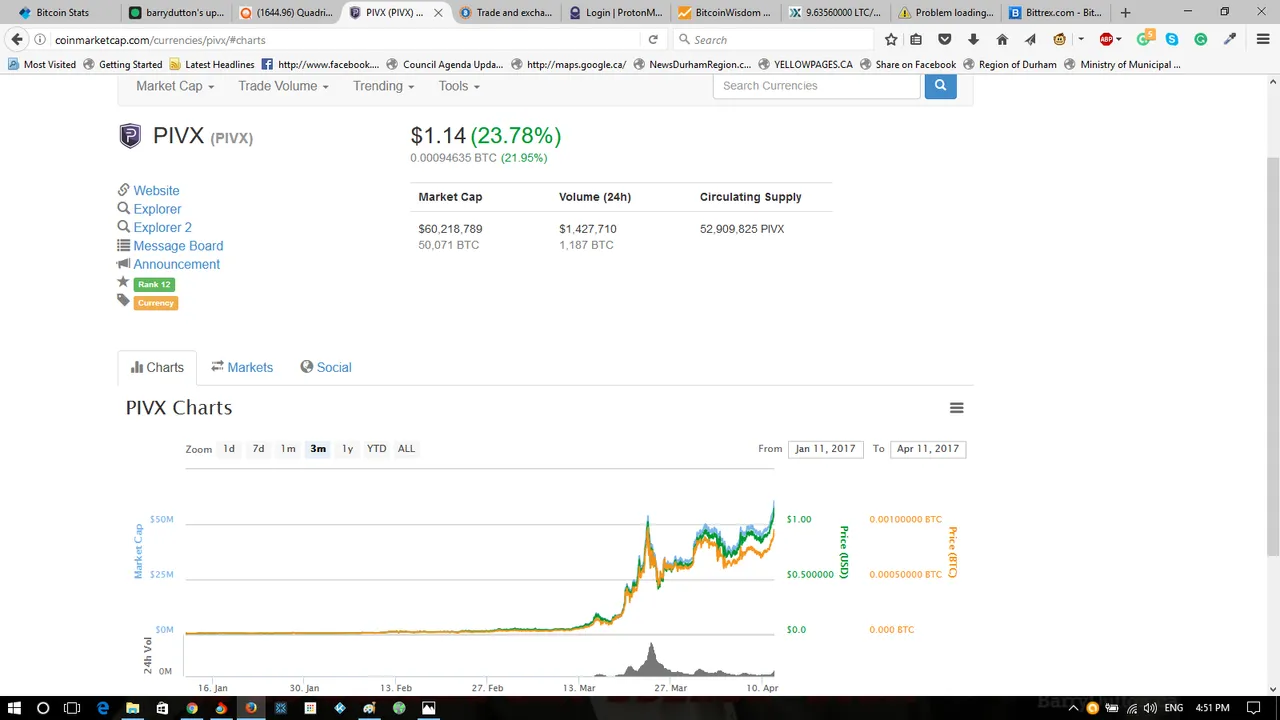Open Task View on the taskbar

(x=72, y=708)
